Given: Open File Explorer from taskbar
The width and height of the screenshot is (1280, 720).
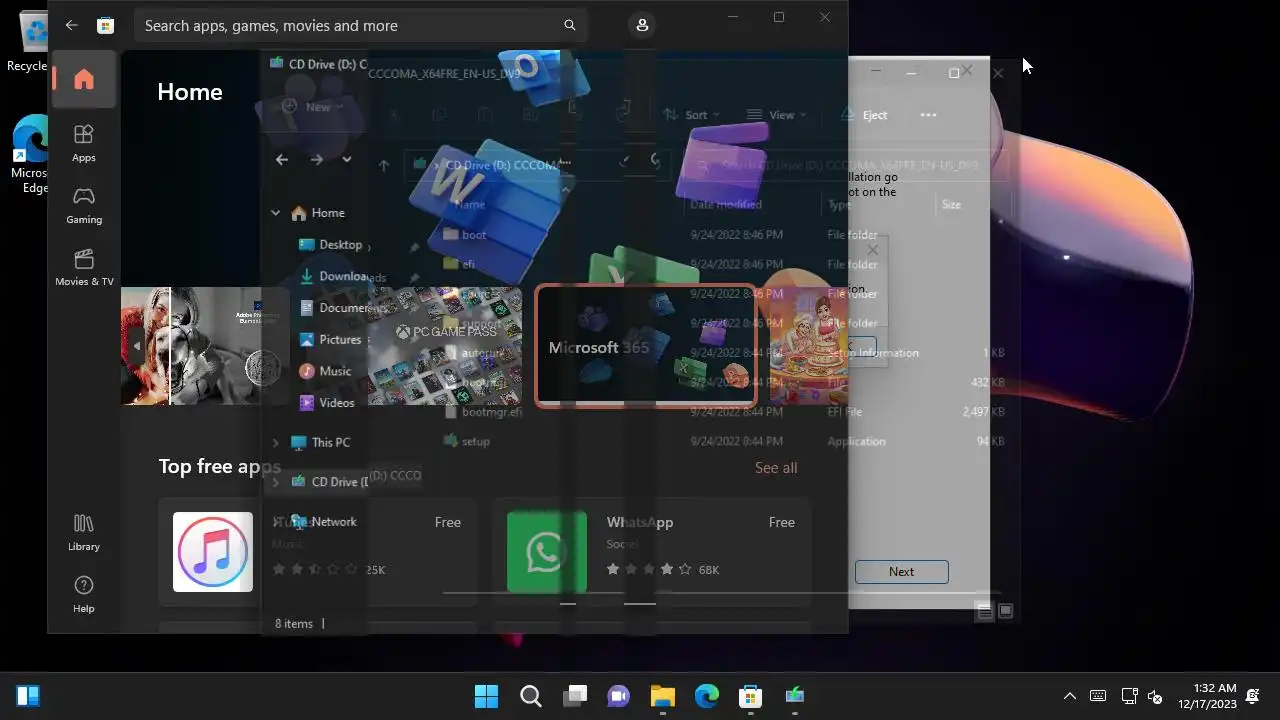Looking at the screenshot, I should coord(662,696).
